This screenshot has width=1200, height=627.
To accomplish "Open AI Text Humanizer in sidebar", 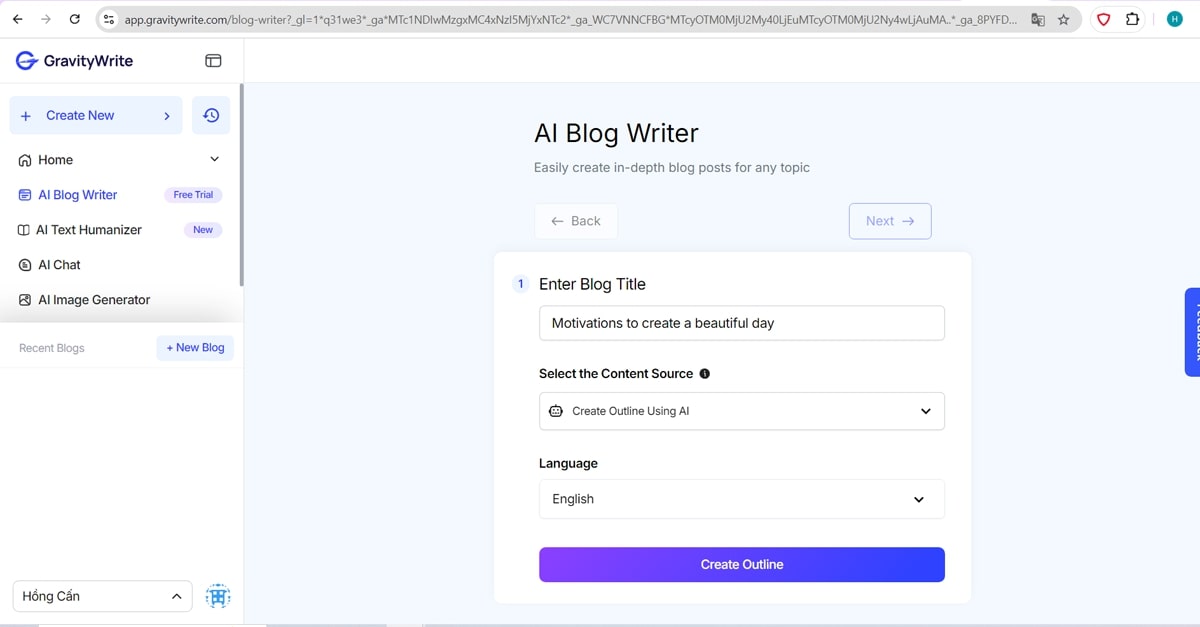I will point(89,230).
